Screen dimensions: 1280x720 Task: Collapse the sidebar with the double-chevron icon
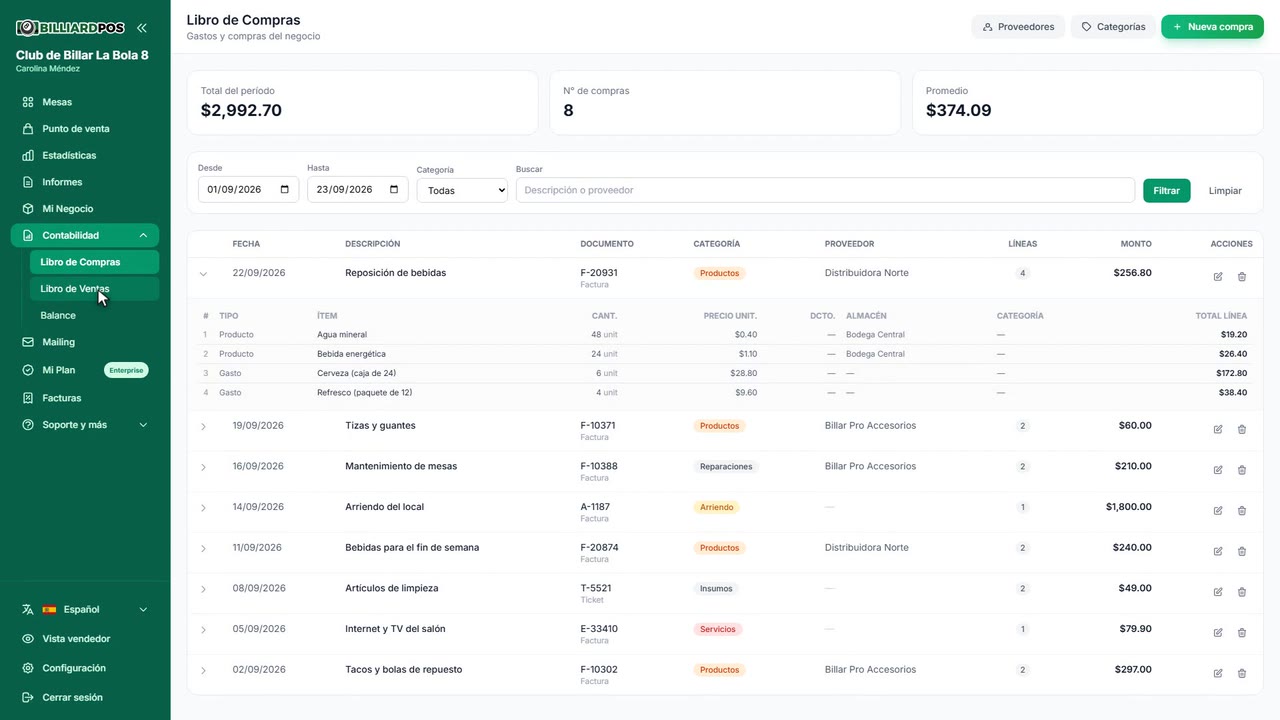[x=141, y=28]
